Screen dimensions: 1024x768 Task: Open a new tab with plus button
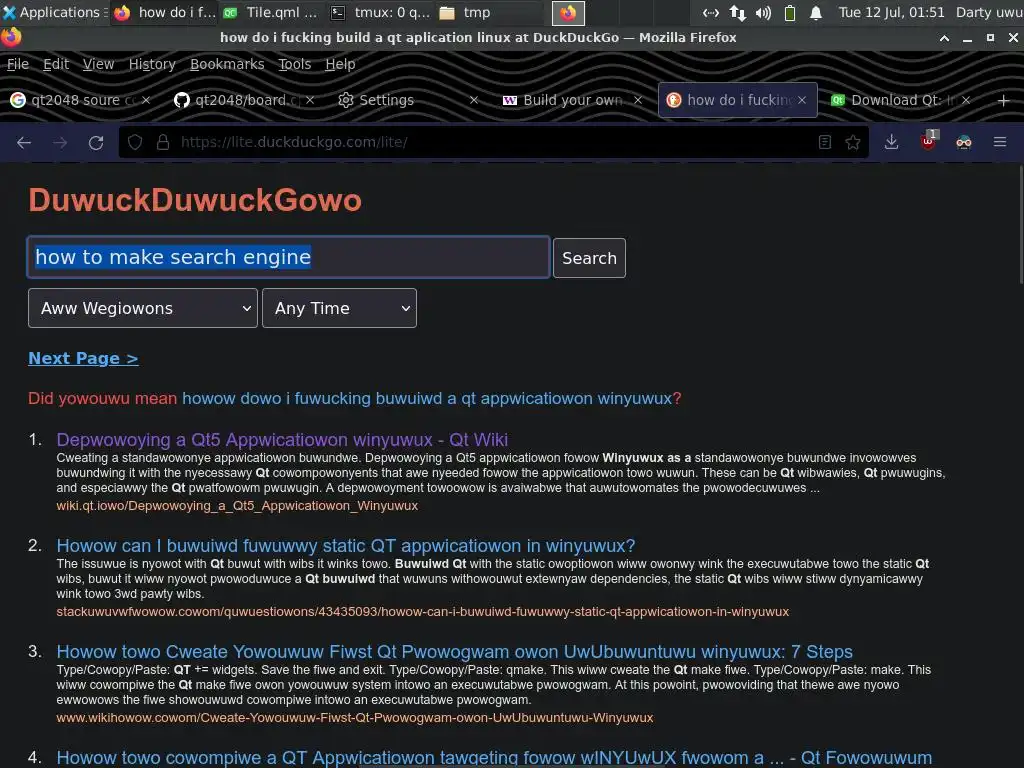click(1004, 101)
